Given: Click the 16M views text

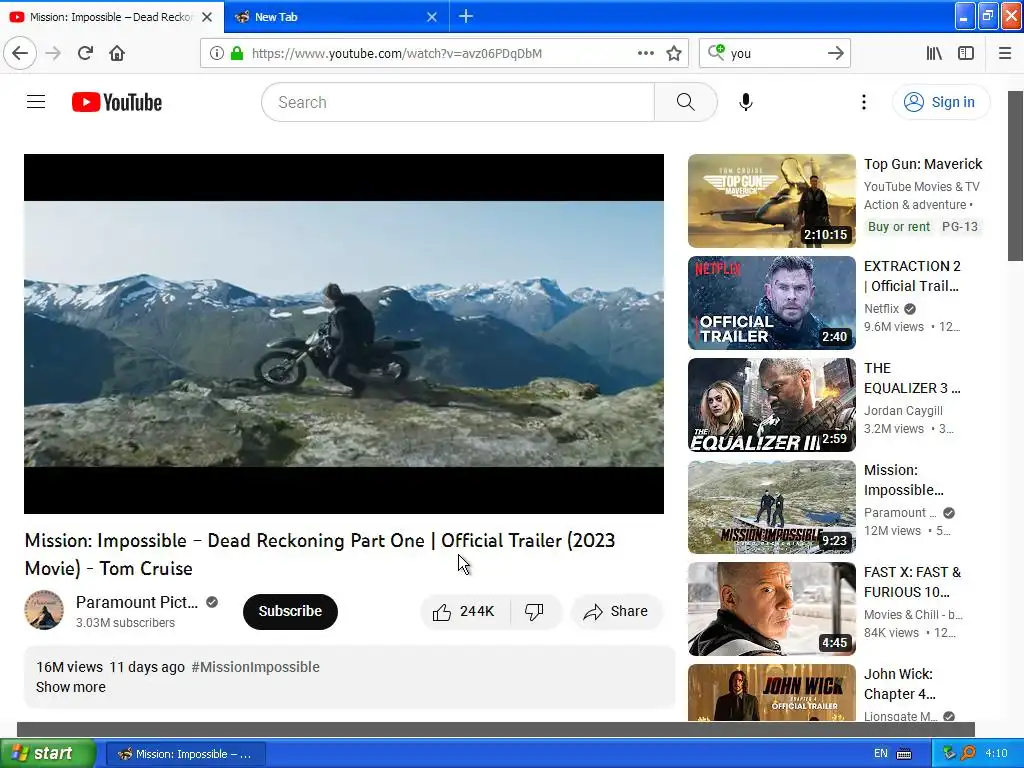Looking at the screenshot, I should click(x=69, y=667).
